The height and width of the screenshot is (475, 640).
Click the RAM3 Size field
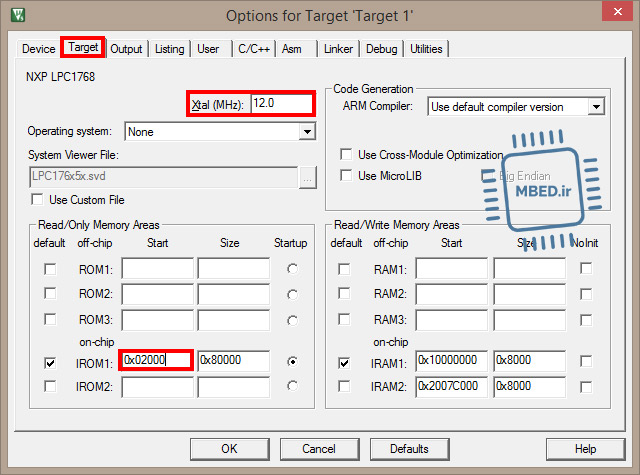point(530,320)
